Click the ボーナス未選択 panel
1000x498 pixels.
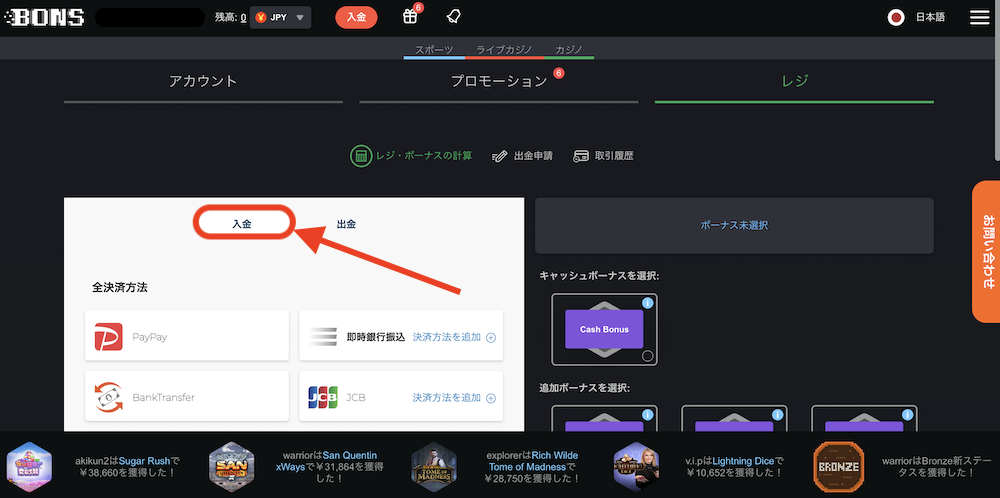734,226
